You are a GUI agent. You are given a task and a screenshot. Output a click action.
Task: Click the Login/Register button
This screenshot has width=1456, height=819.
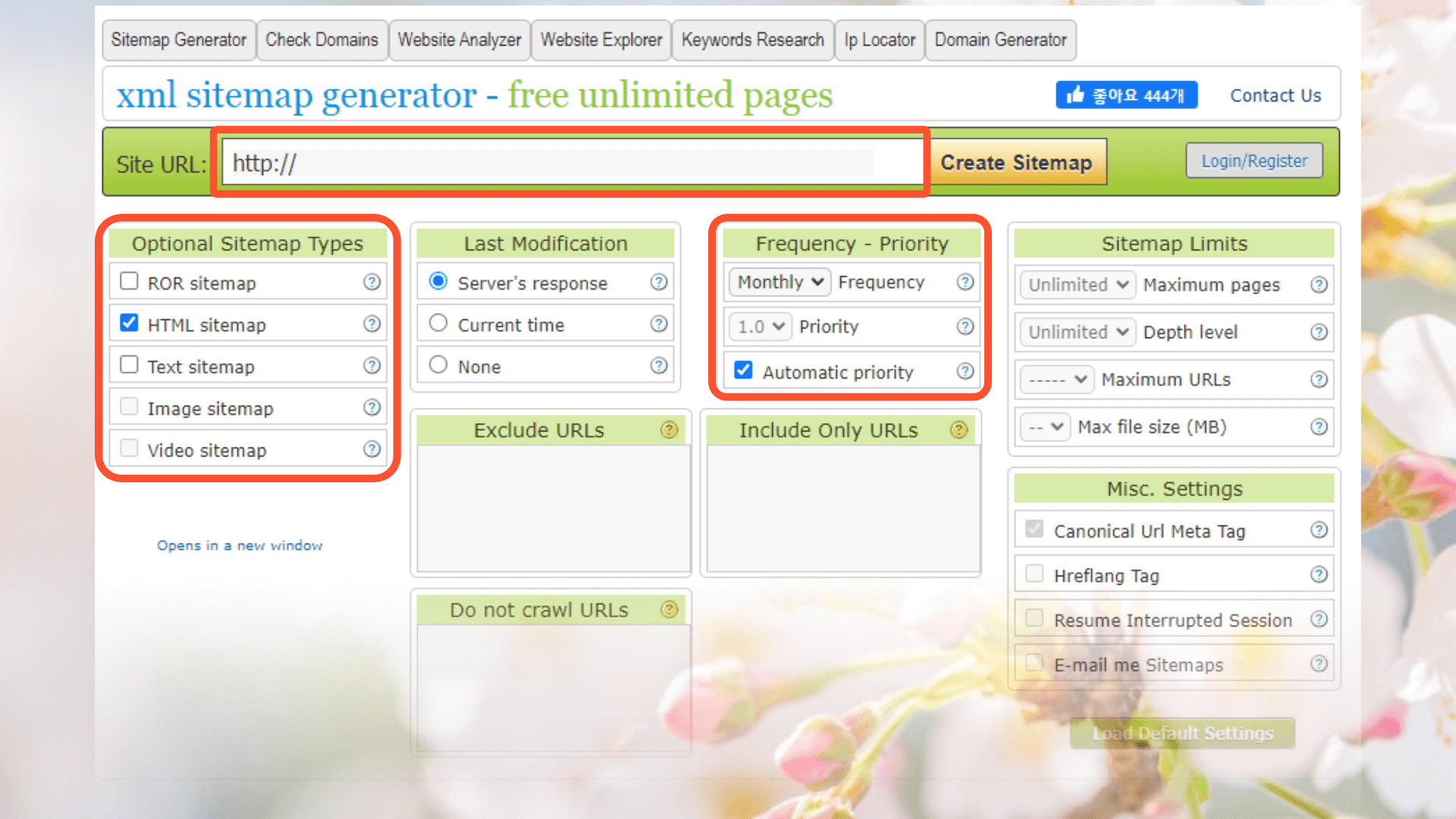[1254, 161]
